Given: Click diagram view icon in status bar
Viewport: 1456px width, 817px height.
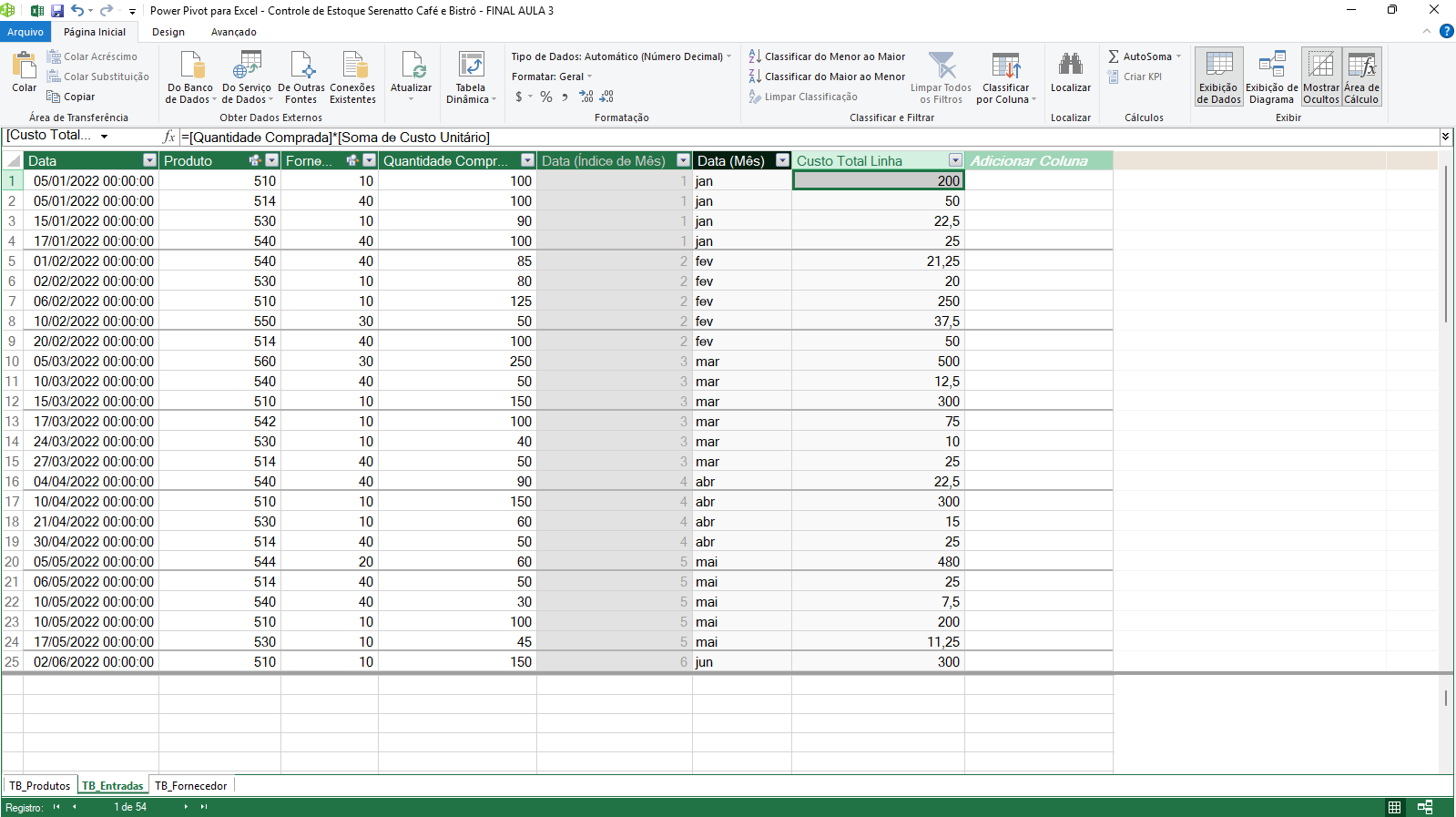Looking at the screenshot, I should [1425, 807].
